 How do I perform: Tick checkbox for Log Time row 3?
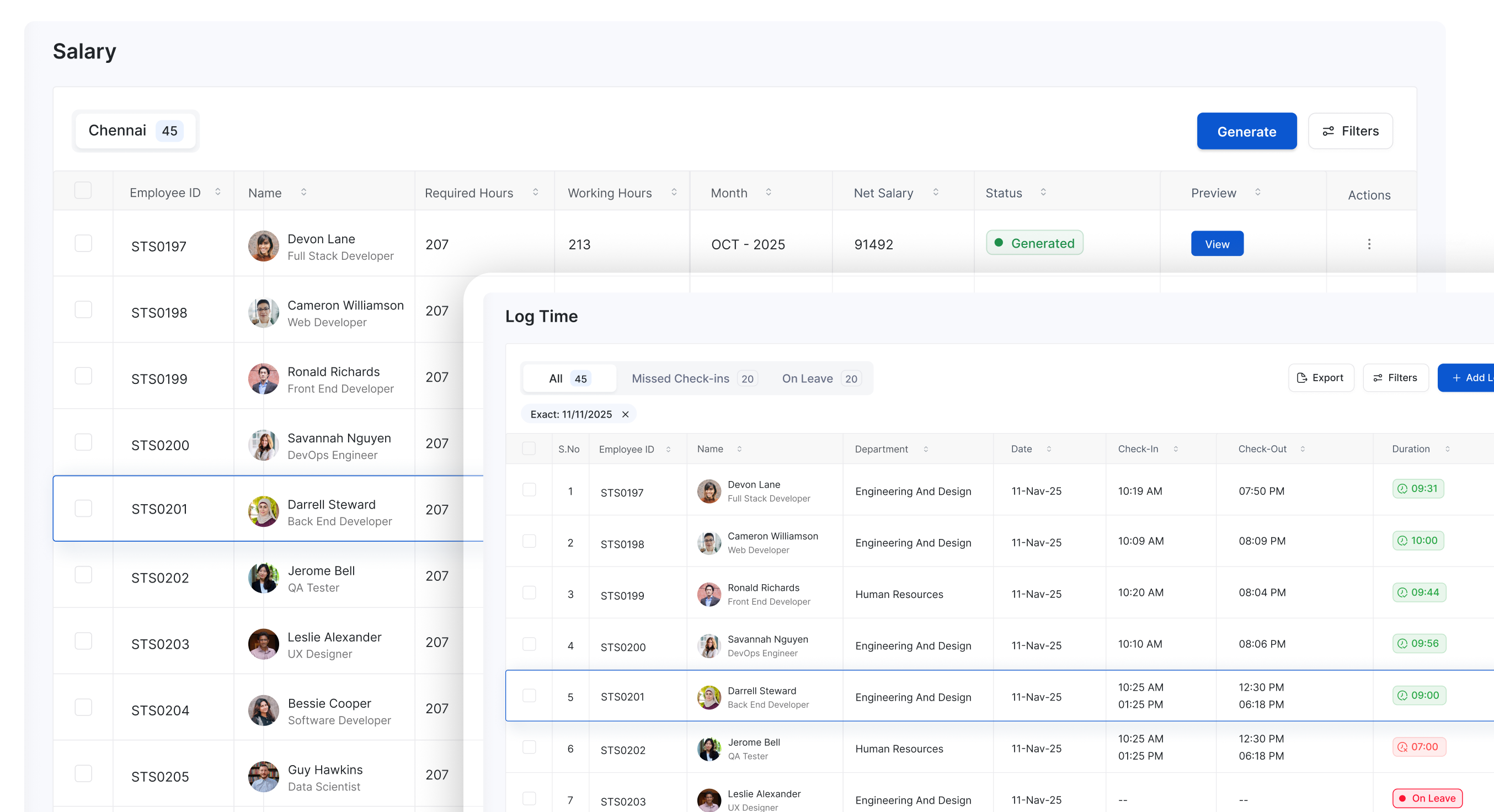(x=529, y=593)
